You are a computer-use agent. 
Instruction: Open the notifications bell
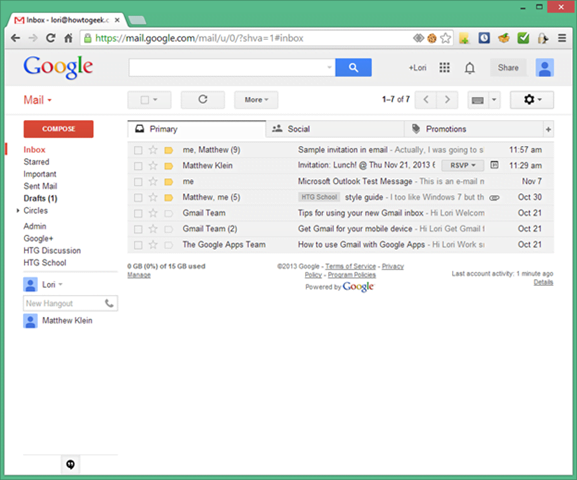point(470,68)
